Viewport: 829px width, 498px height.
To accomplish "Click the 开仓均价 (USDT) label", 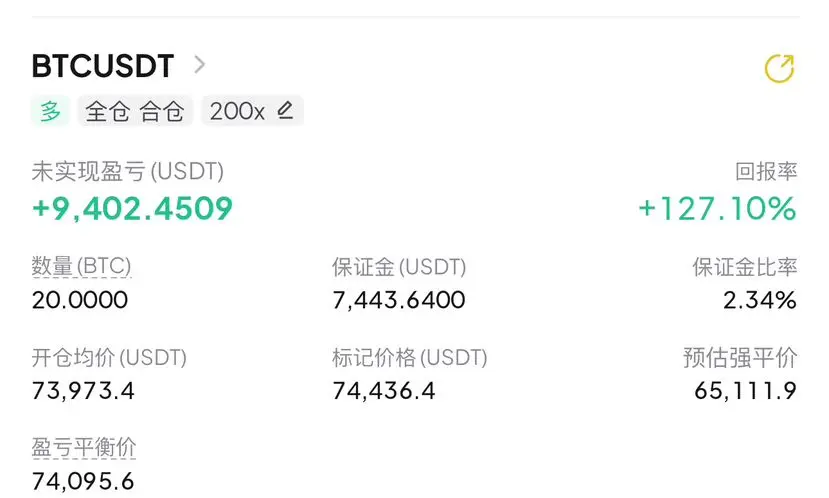I will [x=110, y=357].
